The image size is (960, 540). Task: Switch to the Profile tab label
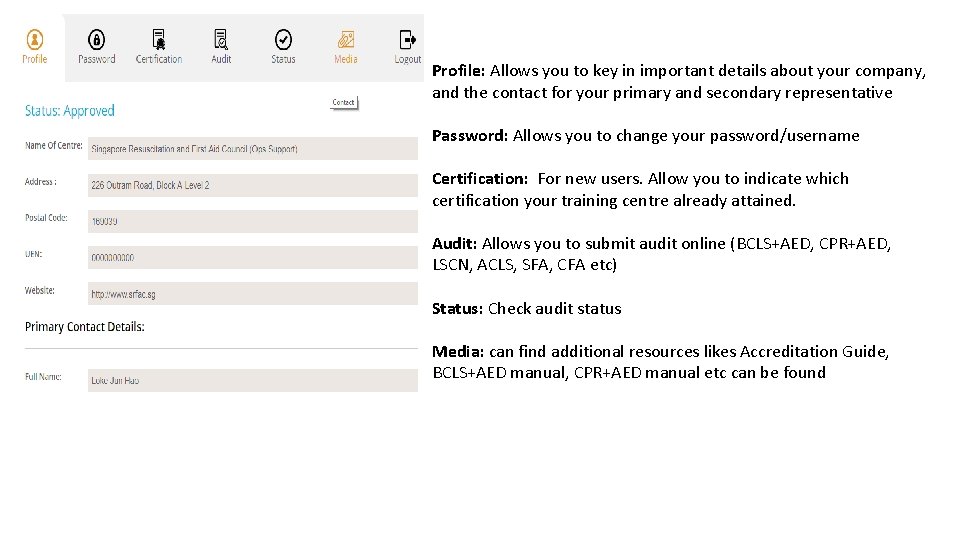pyautogui.click(x=35, y=59)
